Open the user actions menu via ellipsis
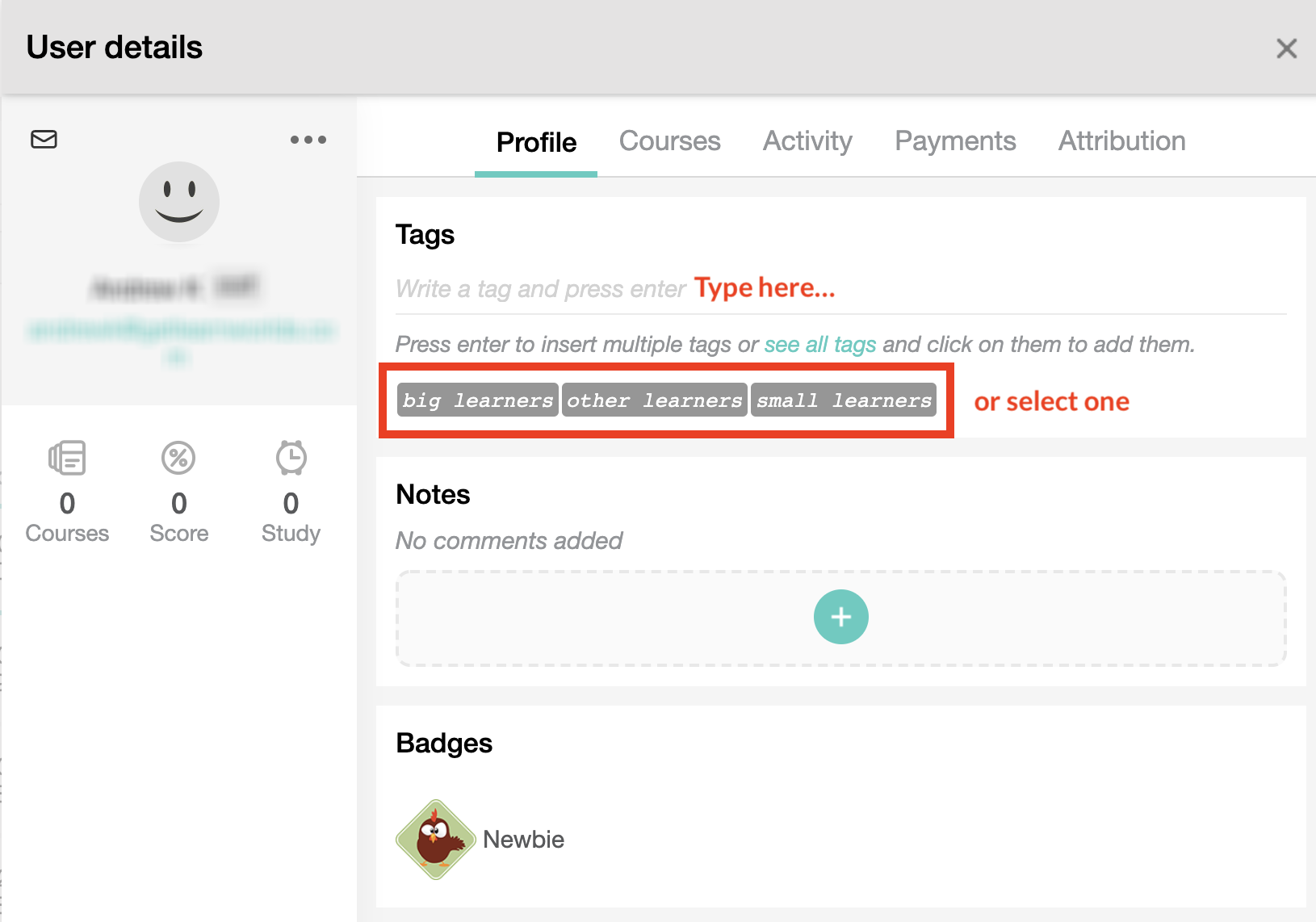 coord(308,139)
